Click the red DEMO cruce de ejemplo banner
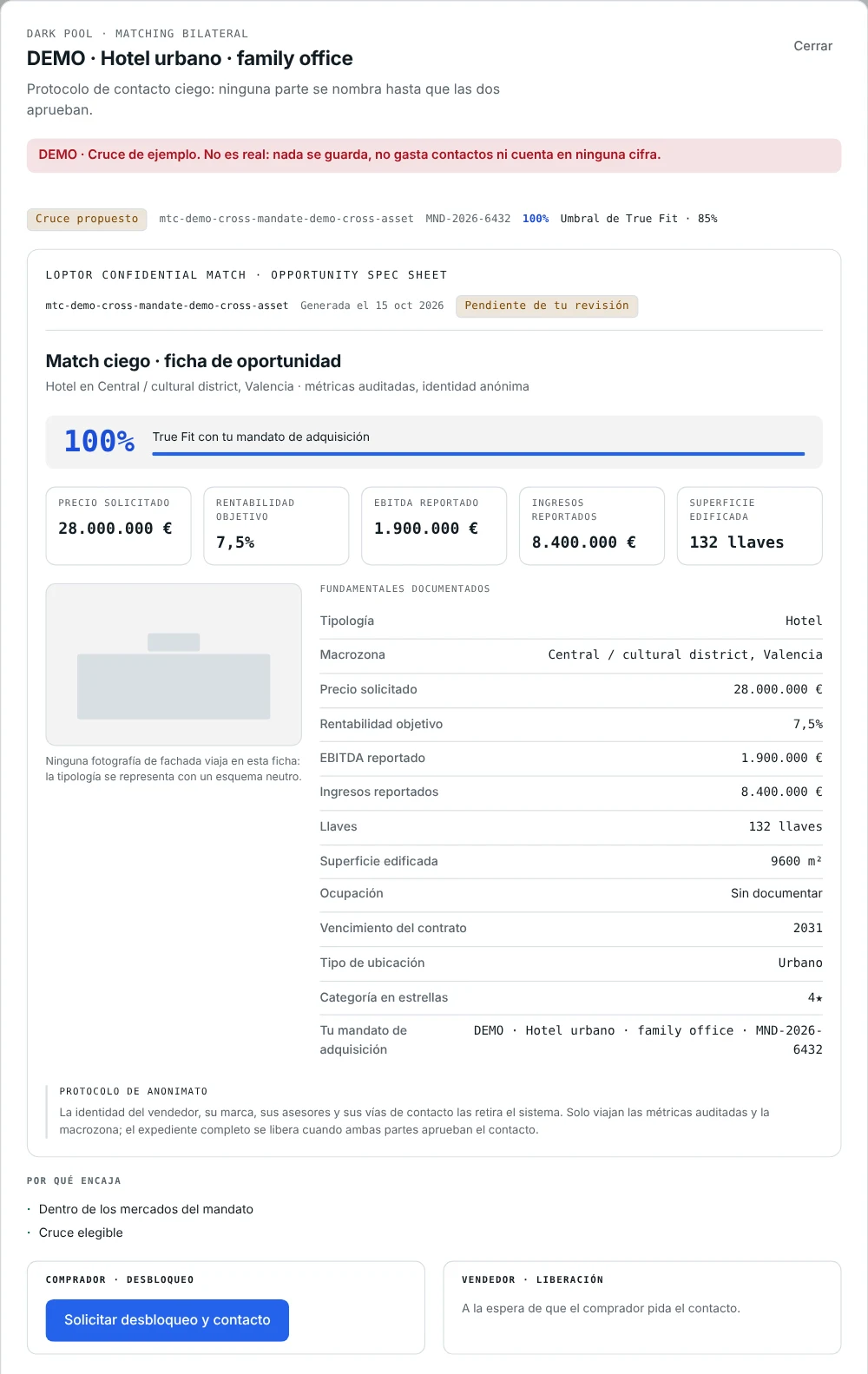Image resolution: width=868 pixels, height=1374 pixels. 434,155
